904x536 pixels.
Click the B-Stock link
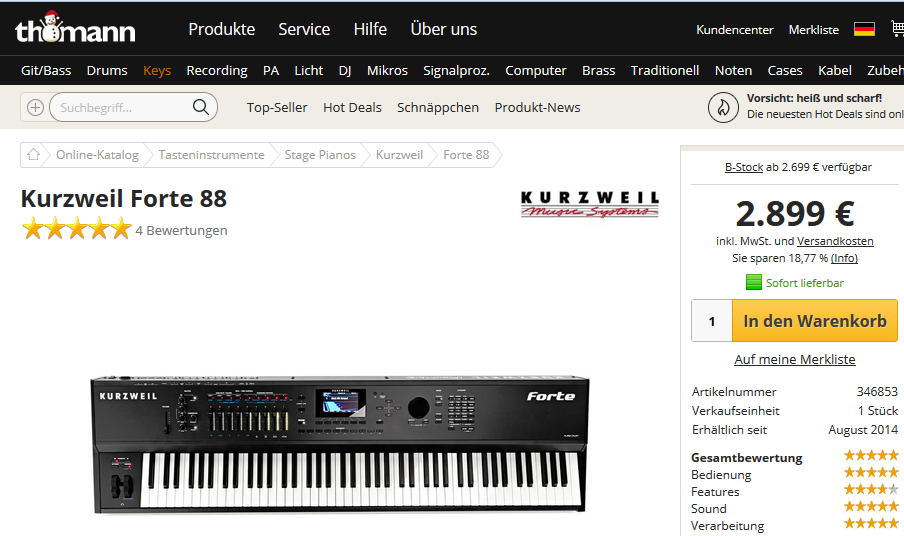click(x=744, y=167)
